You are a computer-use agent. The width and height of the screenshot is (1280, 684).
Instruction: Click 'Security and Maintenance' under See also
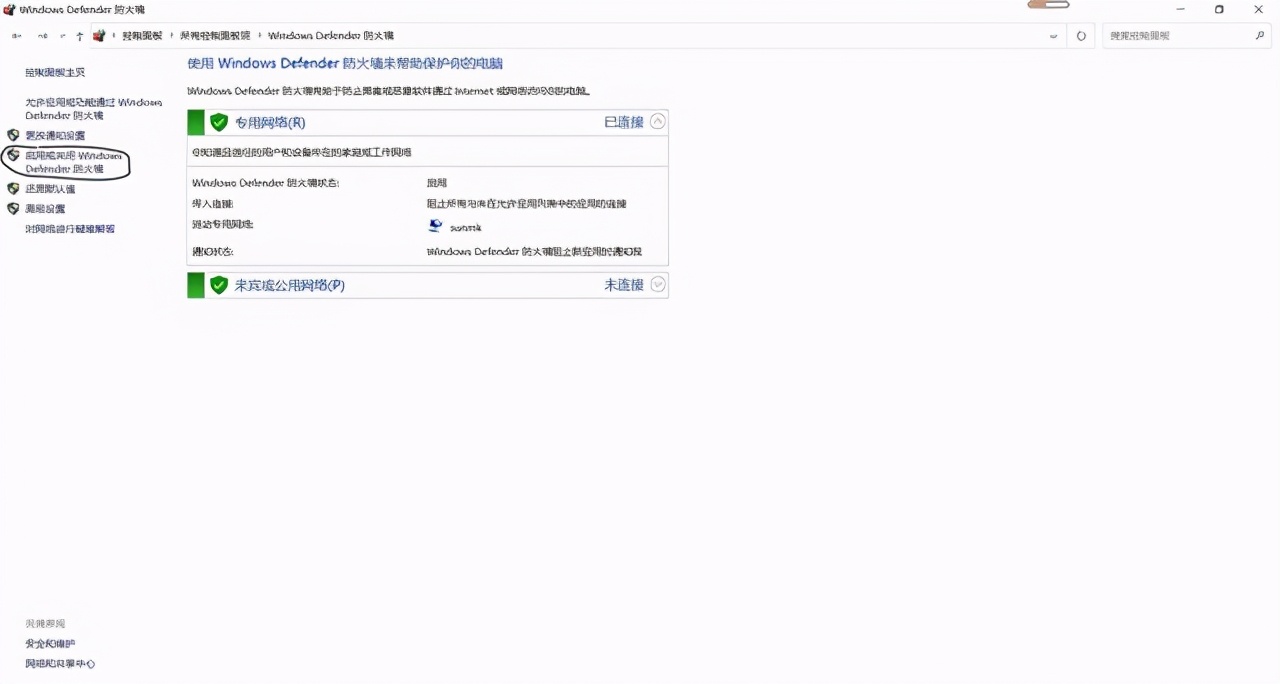coord(49,643)
